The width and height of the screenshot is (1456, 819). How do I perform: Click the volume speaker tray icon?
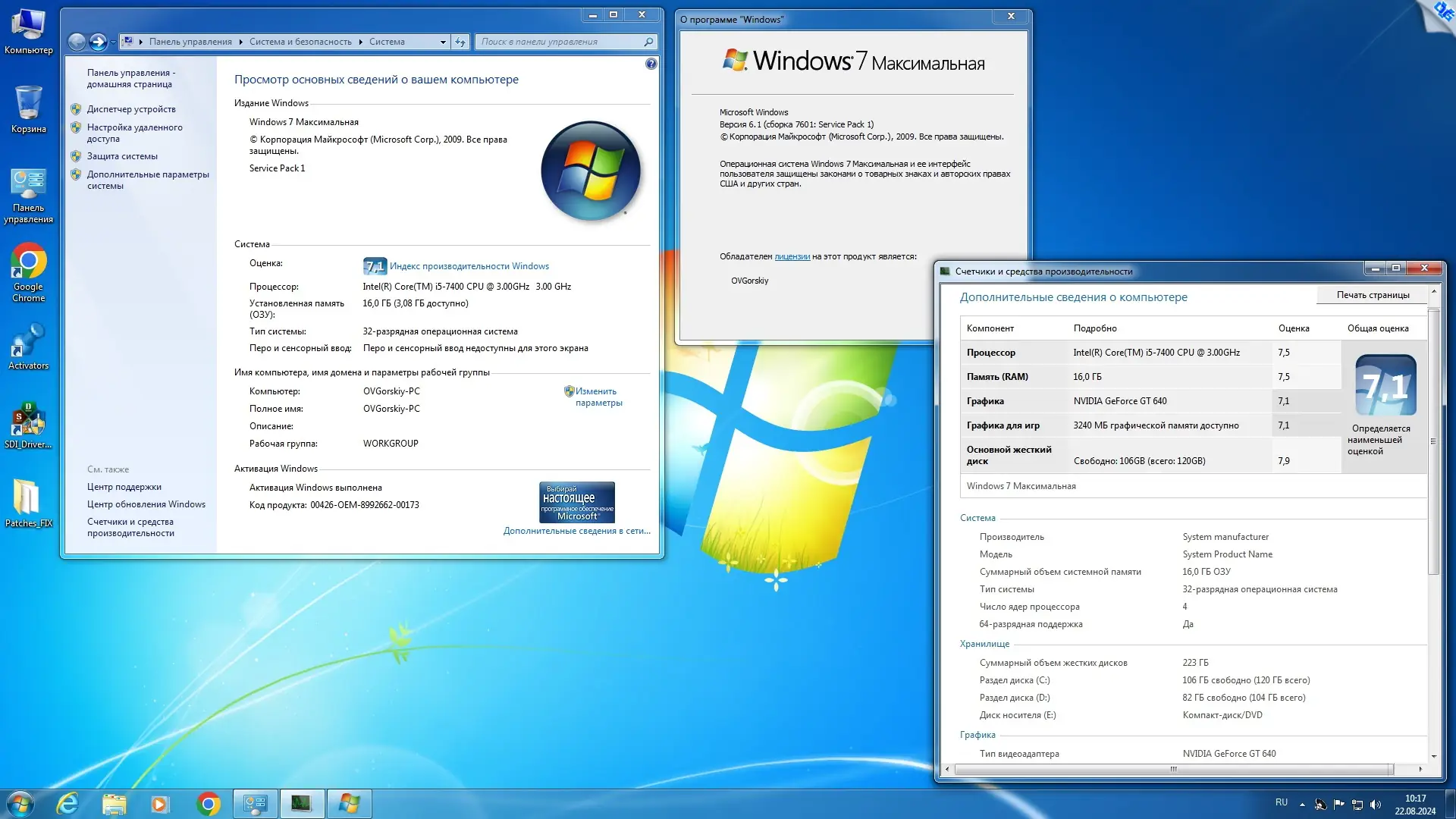point(1376,805)
